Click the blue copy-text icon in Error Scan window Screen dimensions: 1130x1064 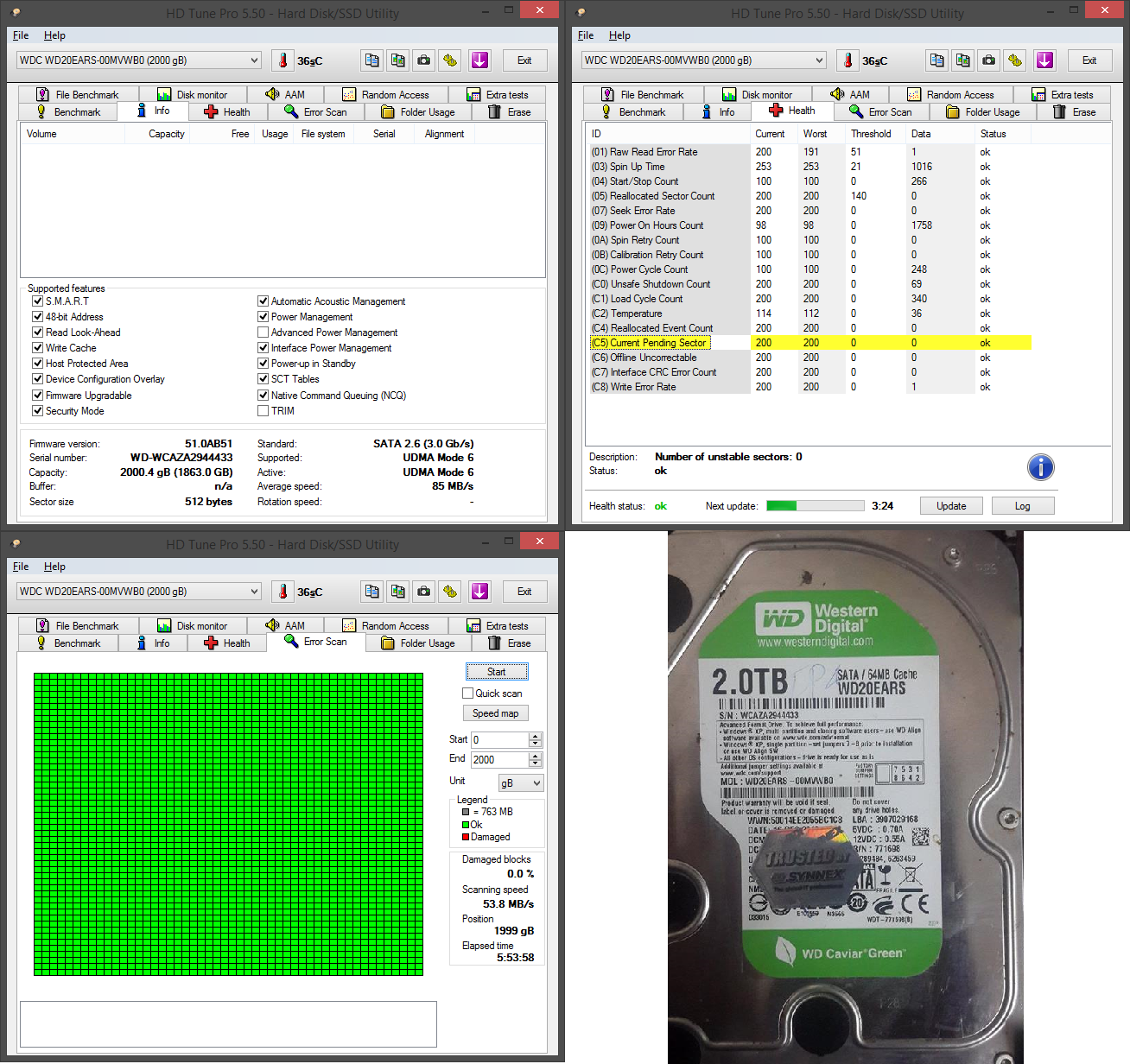(371, 592)
